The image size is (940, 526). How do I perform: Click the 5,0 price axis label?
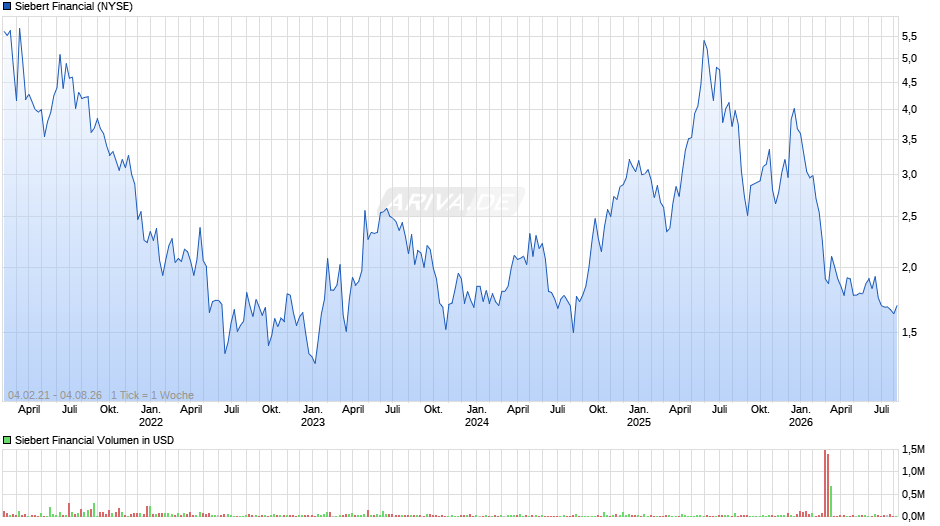[x=909, y=59]
